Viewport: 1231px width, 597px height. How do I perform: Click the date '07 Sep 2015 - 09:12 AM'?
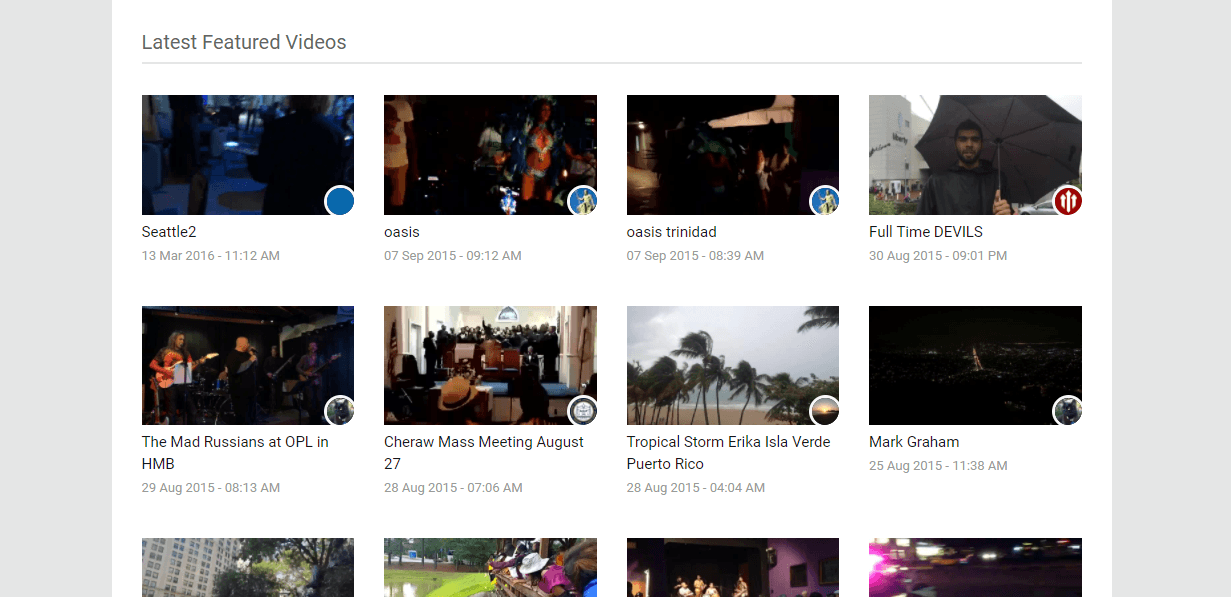pos(453,256)
